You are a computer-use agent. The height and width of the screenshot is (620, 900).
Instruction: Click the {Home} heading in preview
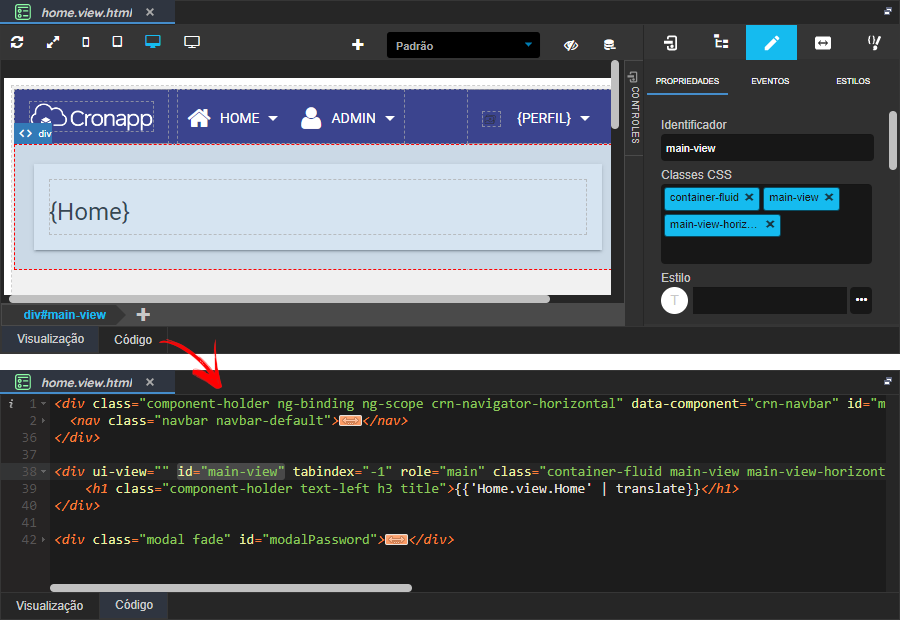(90, 212)
